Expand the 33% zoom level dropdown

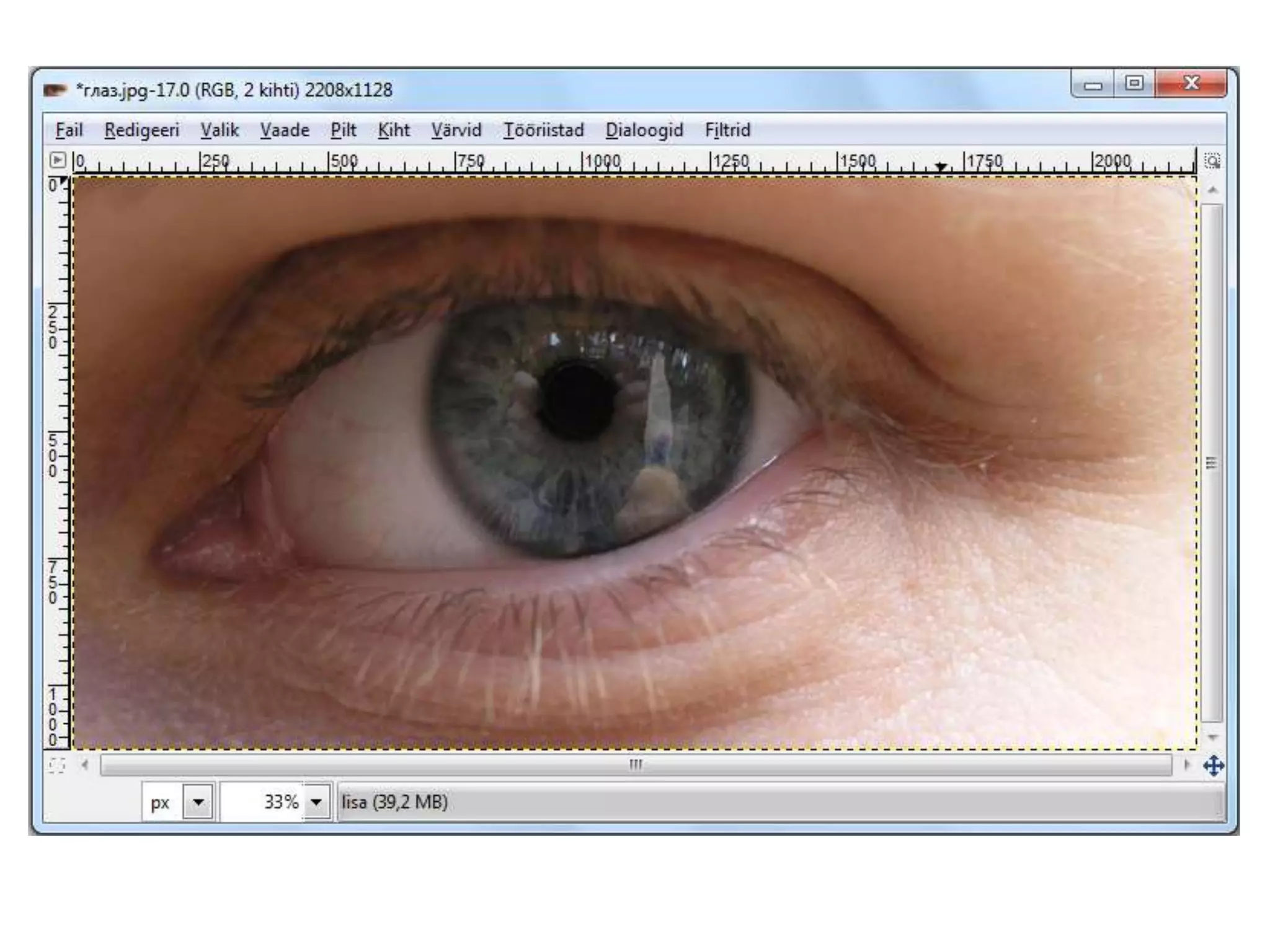[316, 802]
